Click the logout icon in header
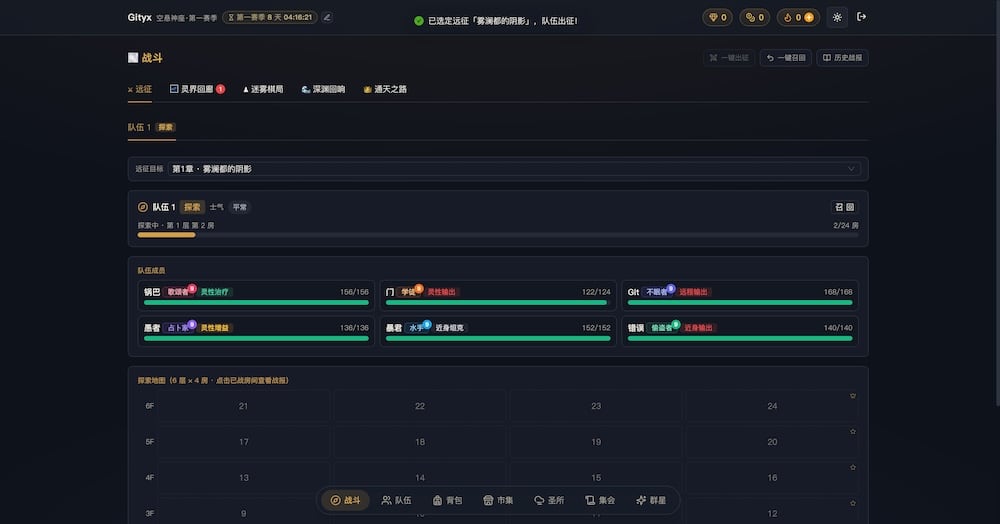 pyautogui.click(x=862, y=17)
